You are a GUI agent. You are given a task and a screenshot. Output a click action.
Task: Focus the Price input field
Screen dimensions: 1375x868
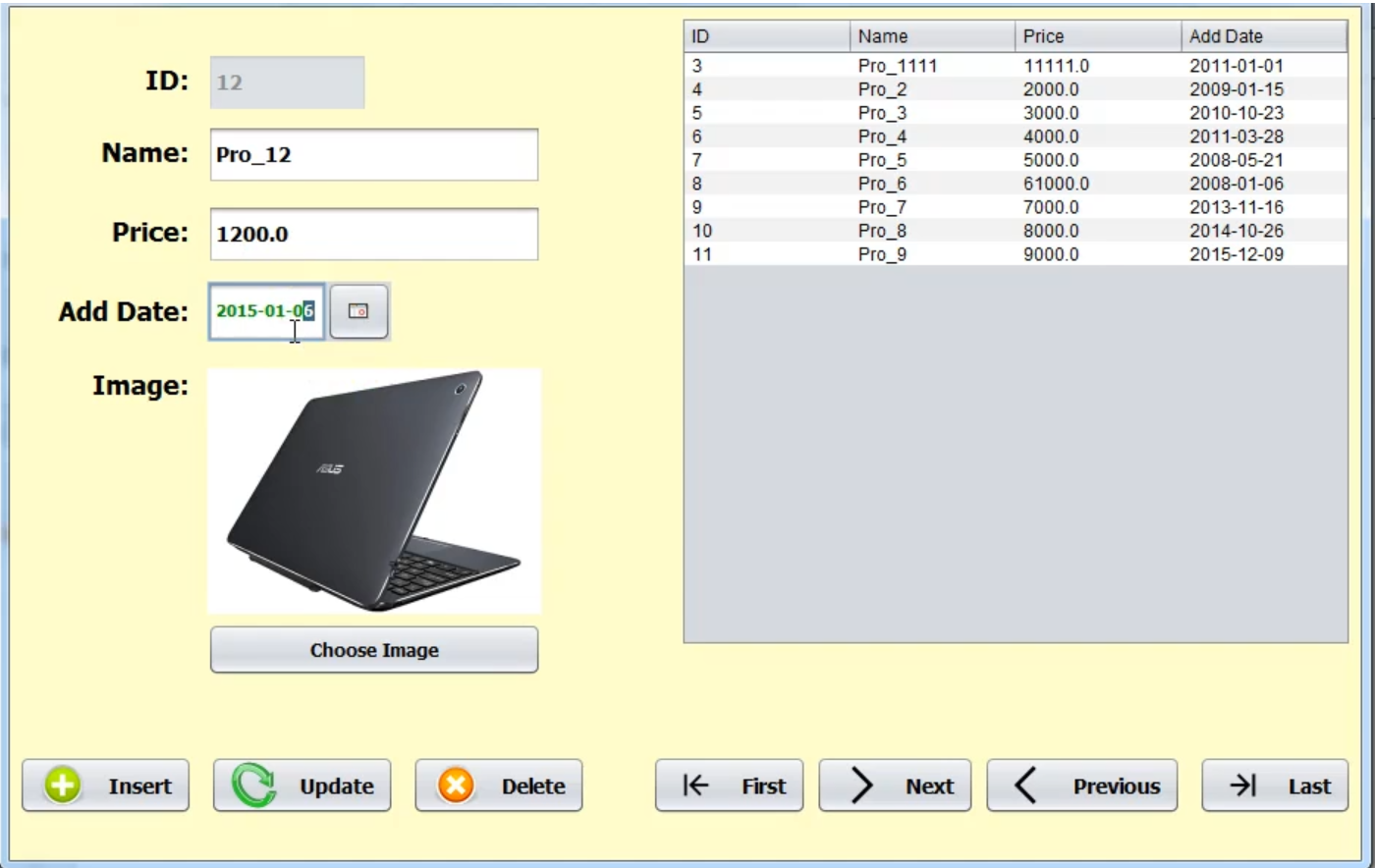[x=374, y=234]
